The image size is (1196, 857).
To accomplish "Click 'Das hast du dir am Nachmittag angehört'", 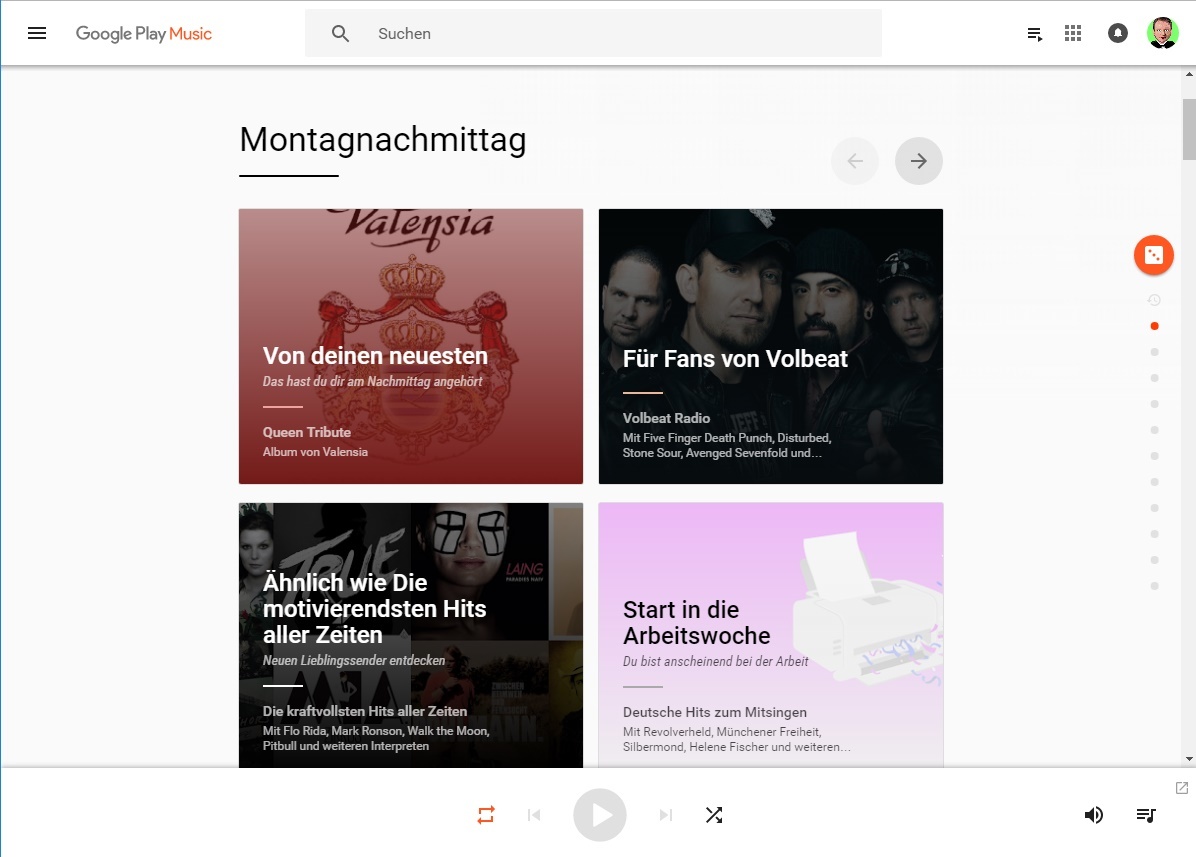I will click(x=372, y=381).
